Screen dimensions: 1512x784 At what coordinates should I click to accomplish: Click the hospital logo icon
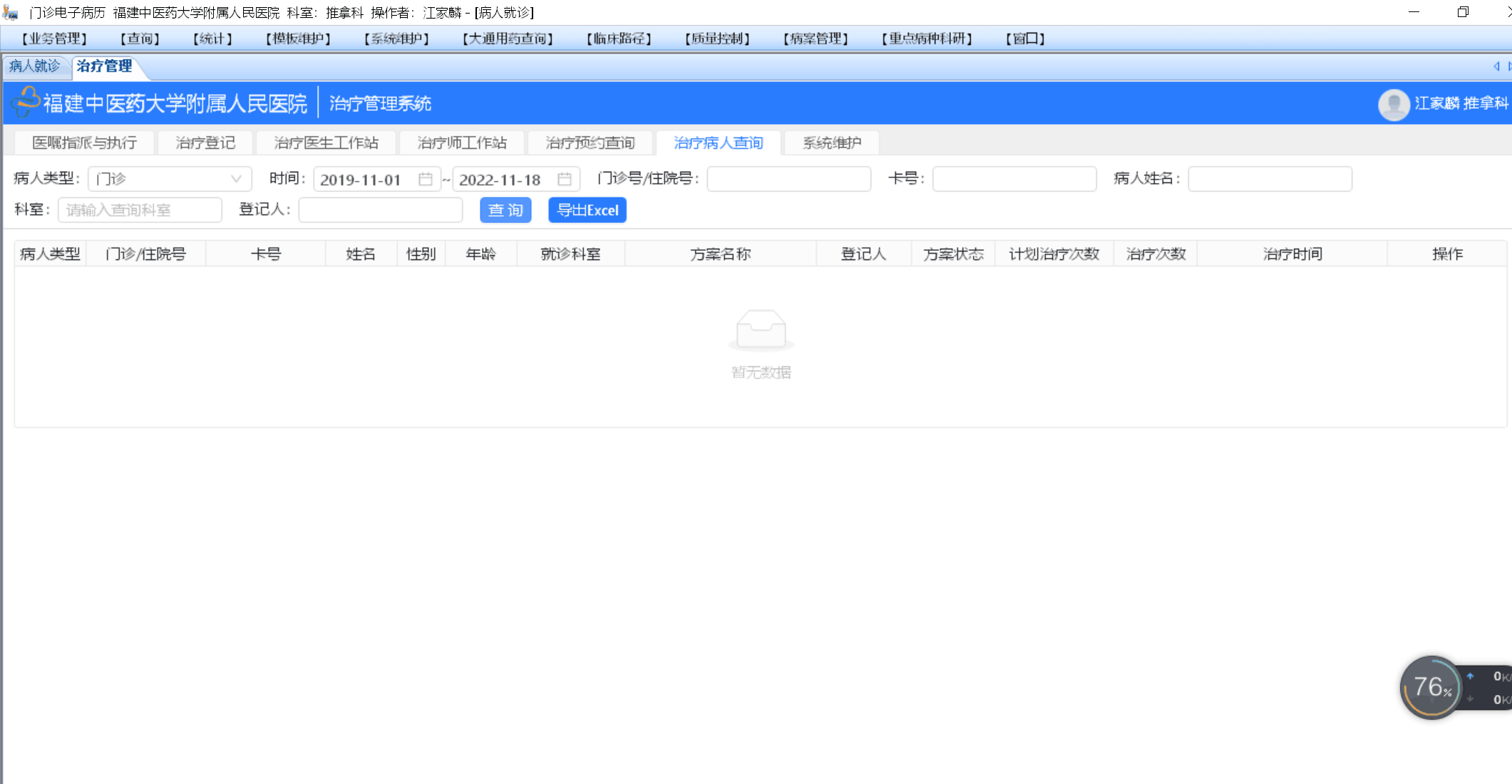click(26, 102)
